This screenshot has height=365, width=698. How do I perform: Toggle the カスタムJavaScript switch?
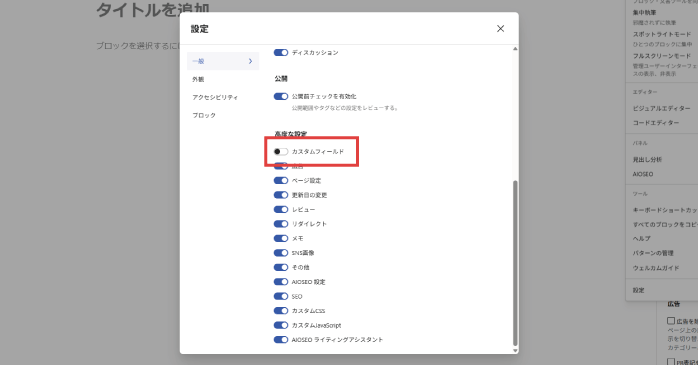[281, 325]
